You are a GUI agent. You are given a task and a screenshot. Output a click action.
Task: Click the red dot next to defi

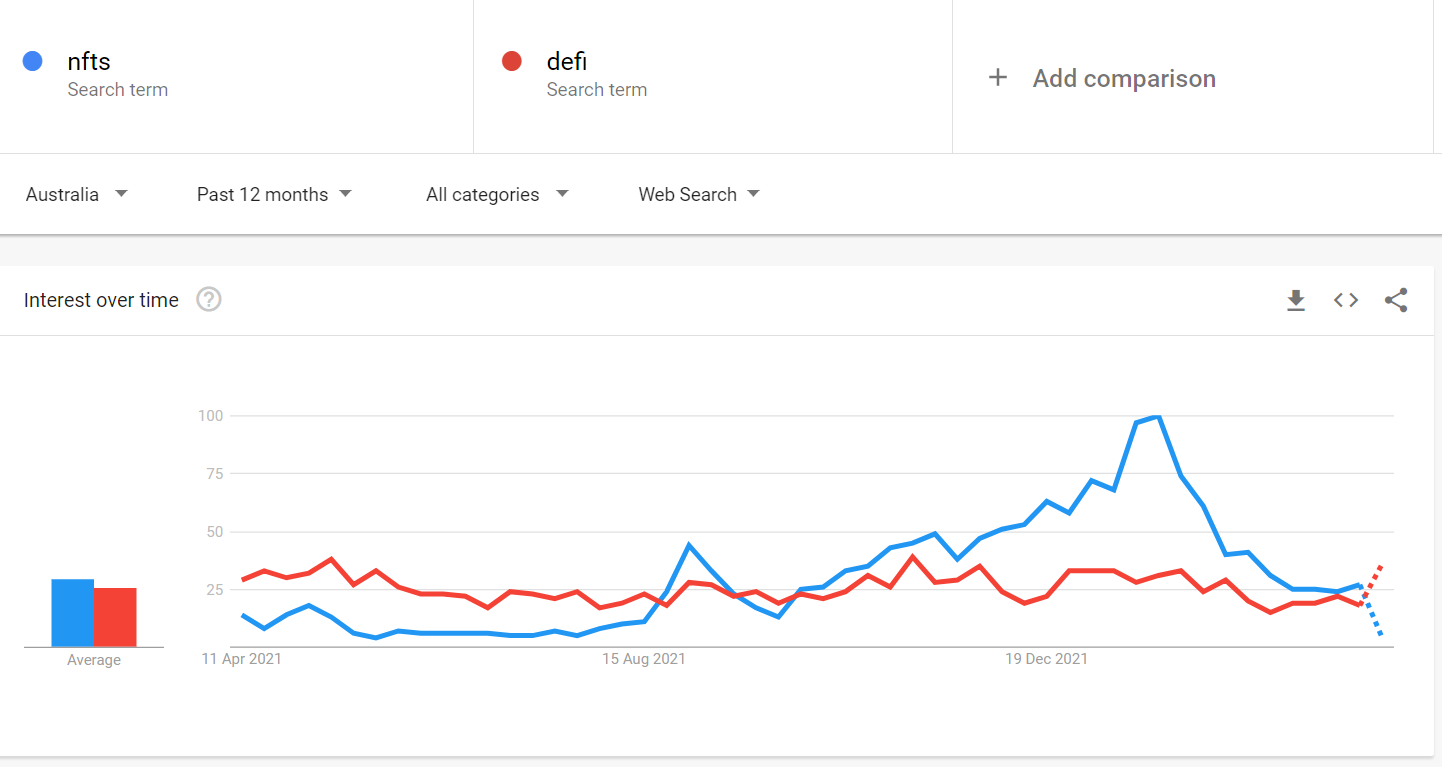[512, 62]
